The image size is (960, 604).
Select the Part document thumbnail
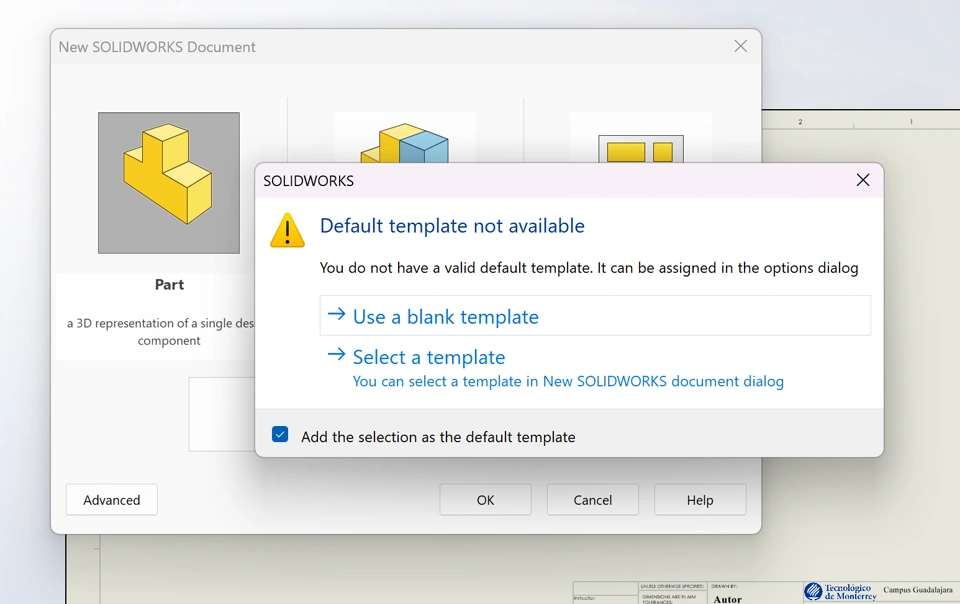click(169, 182)
